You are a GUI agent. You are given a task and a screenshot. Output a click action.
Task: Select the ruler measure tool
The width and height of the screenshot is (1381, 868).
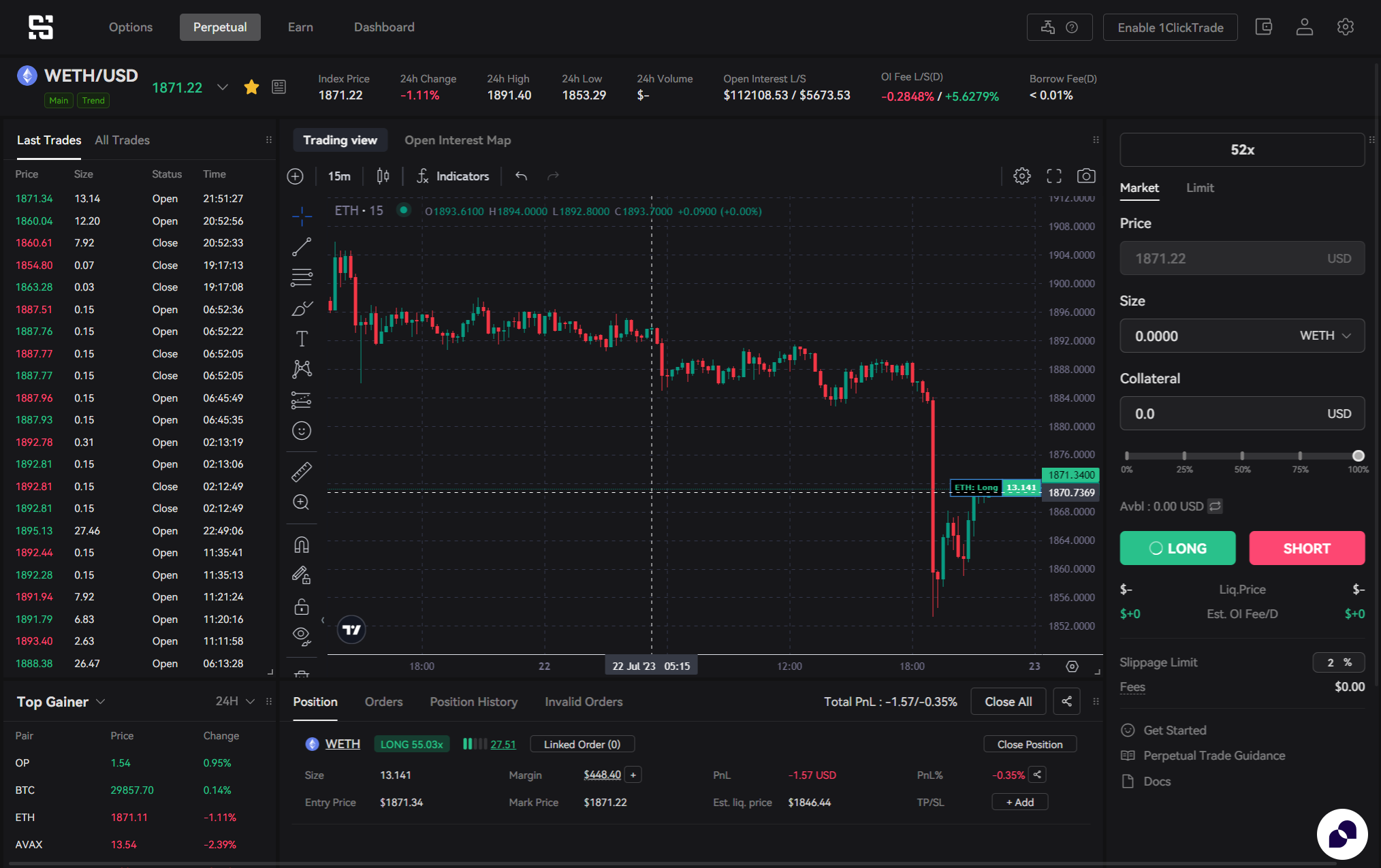[x=302, y=471]
